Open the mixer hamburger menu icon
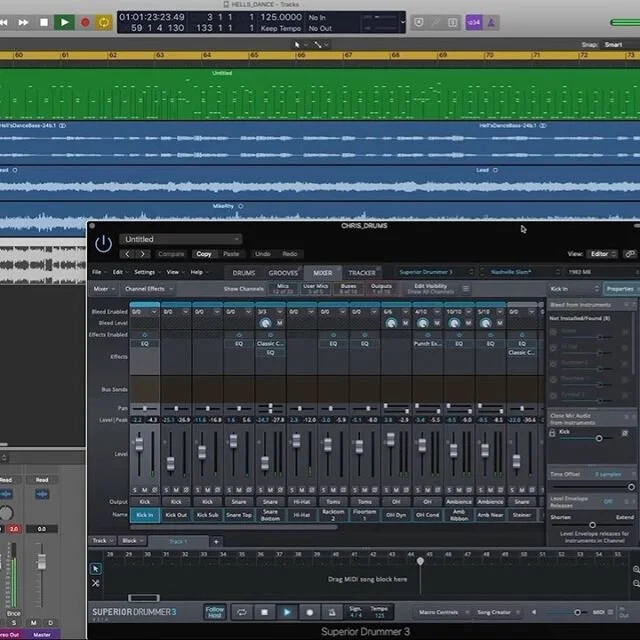640x640 pixels. 466,289
